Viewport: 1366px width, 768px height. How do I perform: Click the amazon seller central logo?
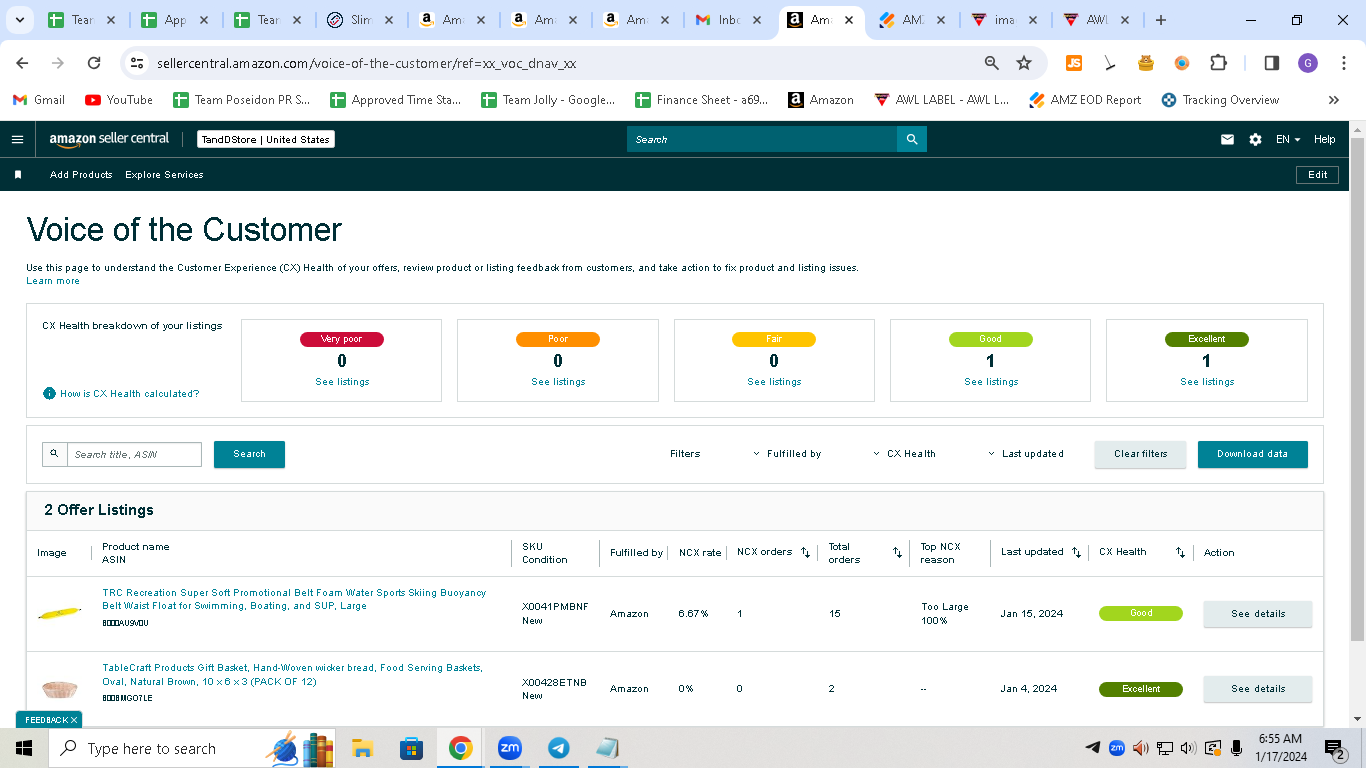[x=109, y=139]
